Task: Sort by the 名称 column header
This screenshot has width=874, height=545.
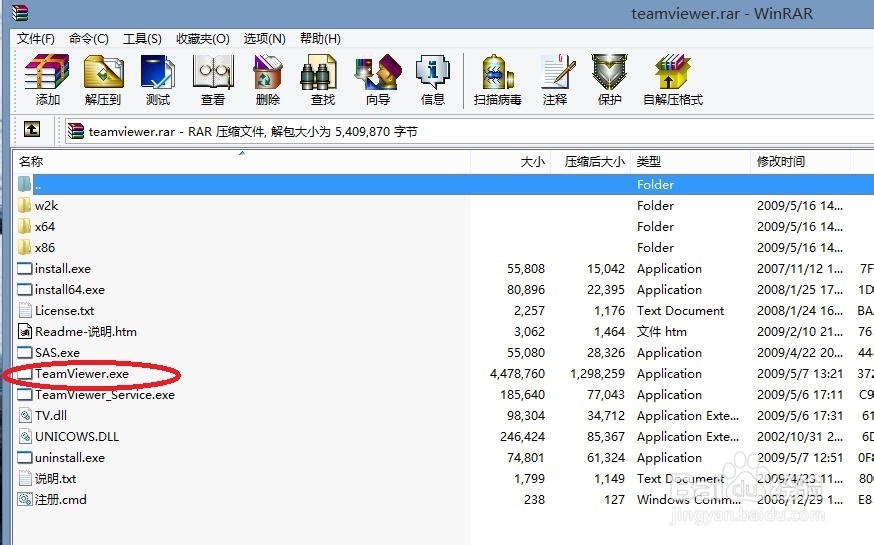Action: click(x=242, y=162)
